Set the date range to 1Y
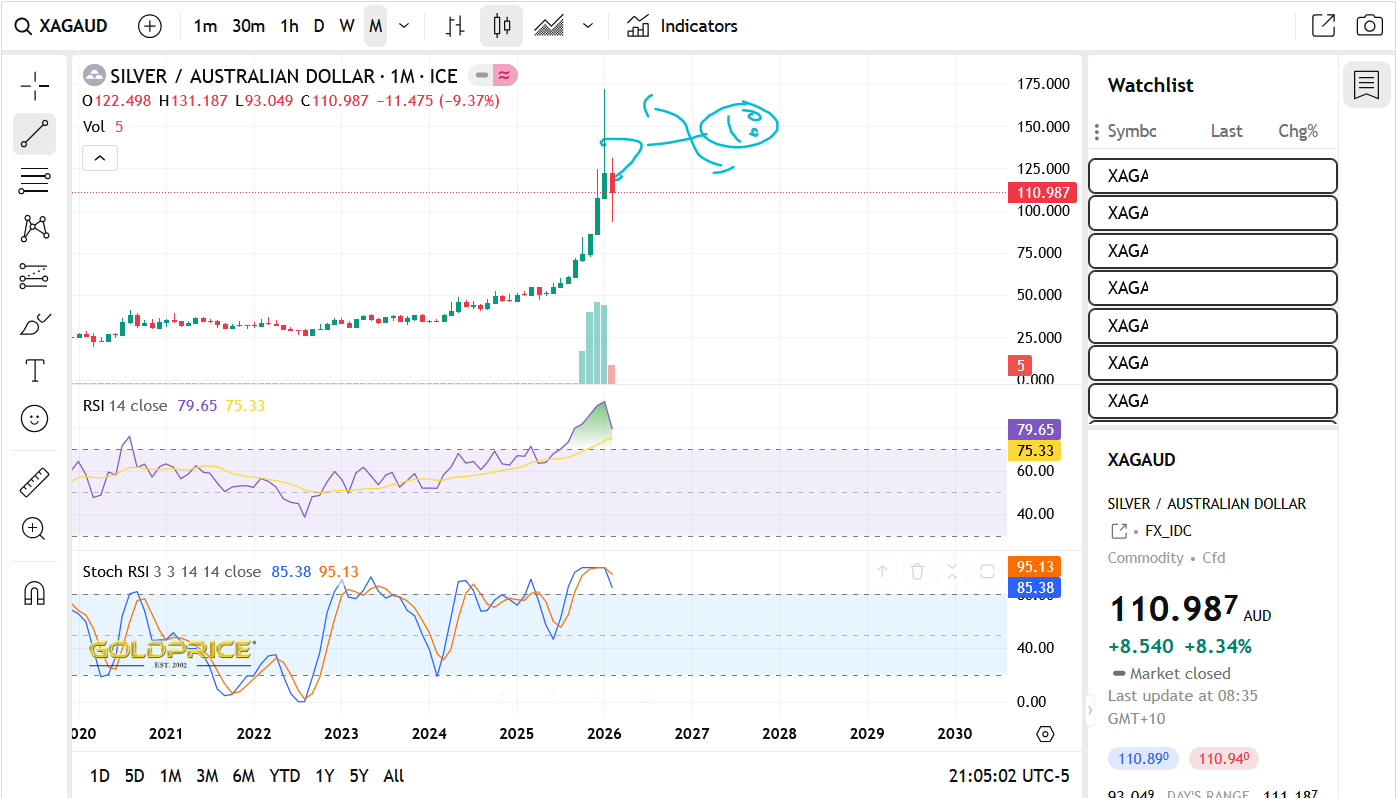The width and height of the screenshot is (1397, 798). [324, 776]
